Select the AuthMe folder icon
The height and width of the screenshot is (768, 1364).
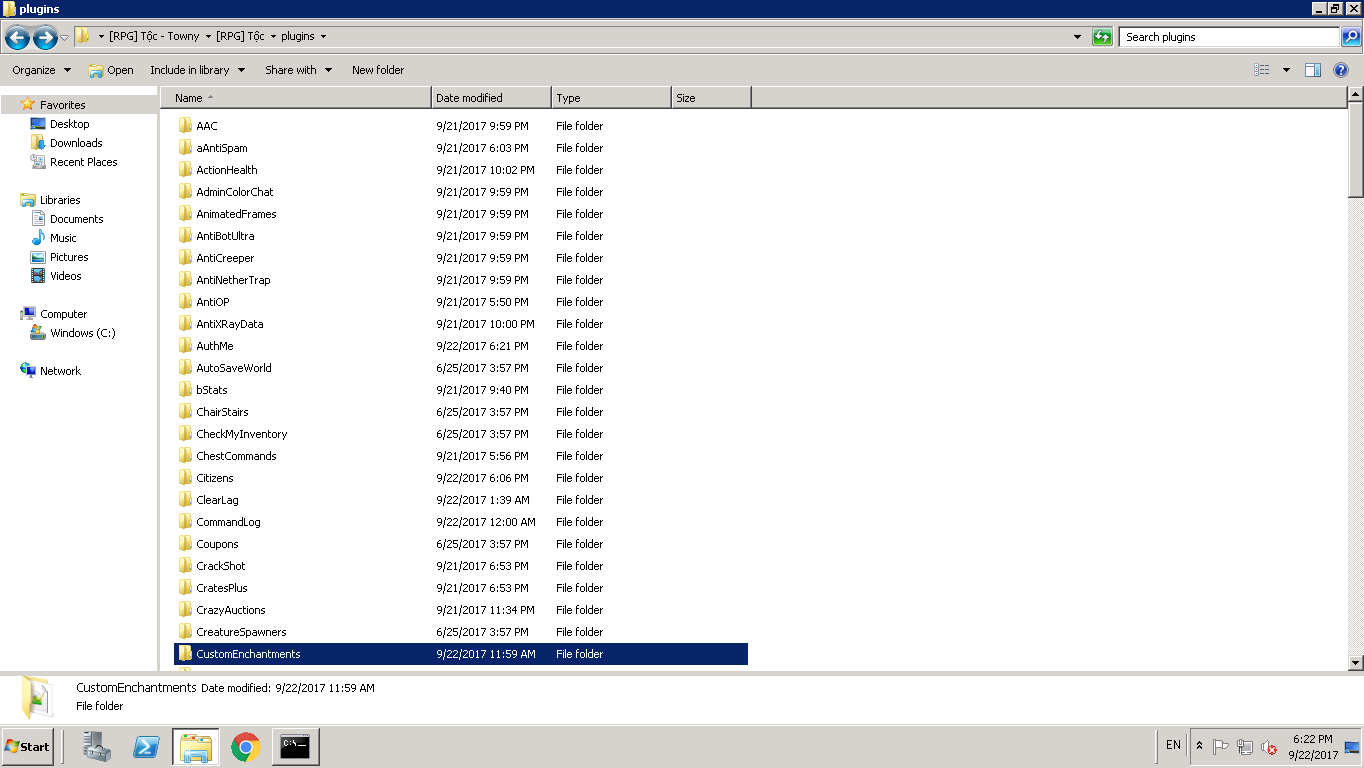(x=185, y=346)
